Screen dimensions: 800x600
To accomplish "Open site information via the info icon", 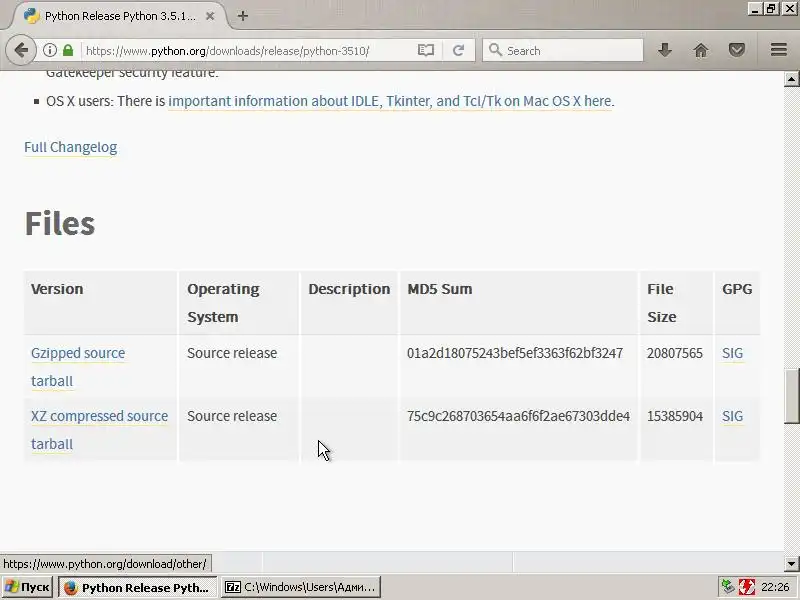I will tap(49, 51).
